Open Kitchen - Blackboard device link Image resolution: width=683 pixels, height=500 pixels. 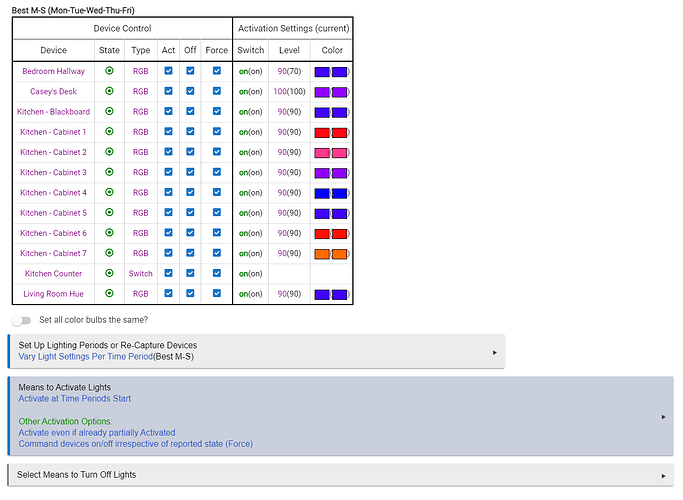click(x=54, y=111)
